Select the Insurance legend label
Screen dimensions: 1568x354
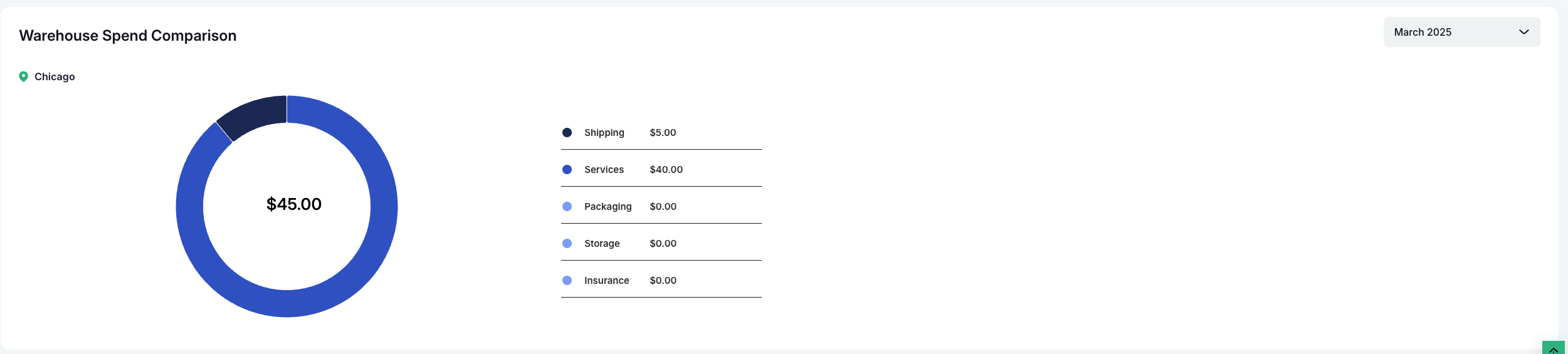606,281
